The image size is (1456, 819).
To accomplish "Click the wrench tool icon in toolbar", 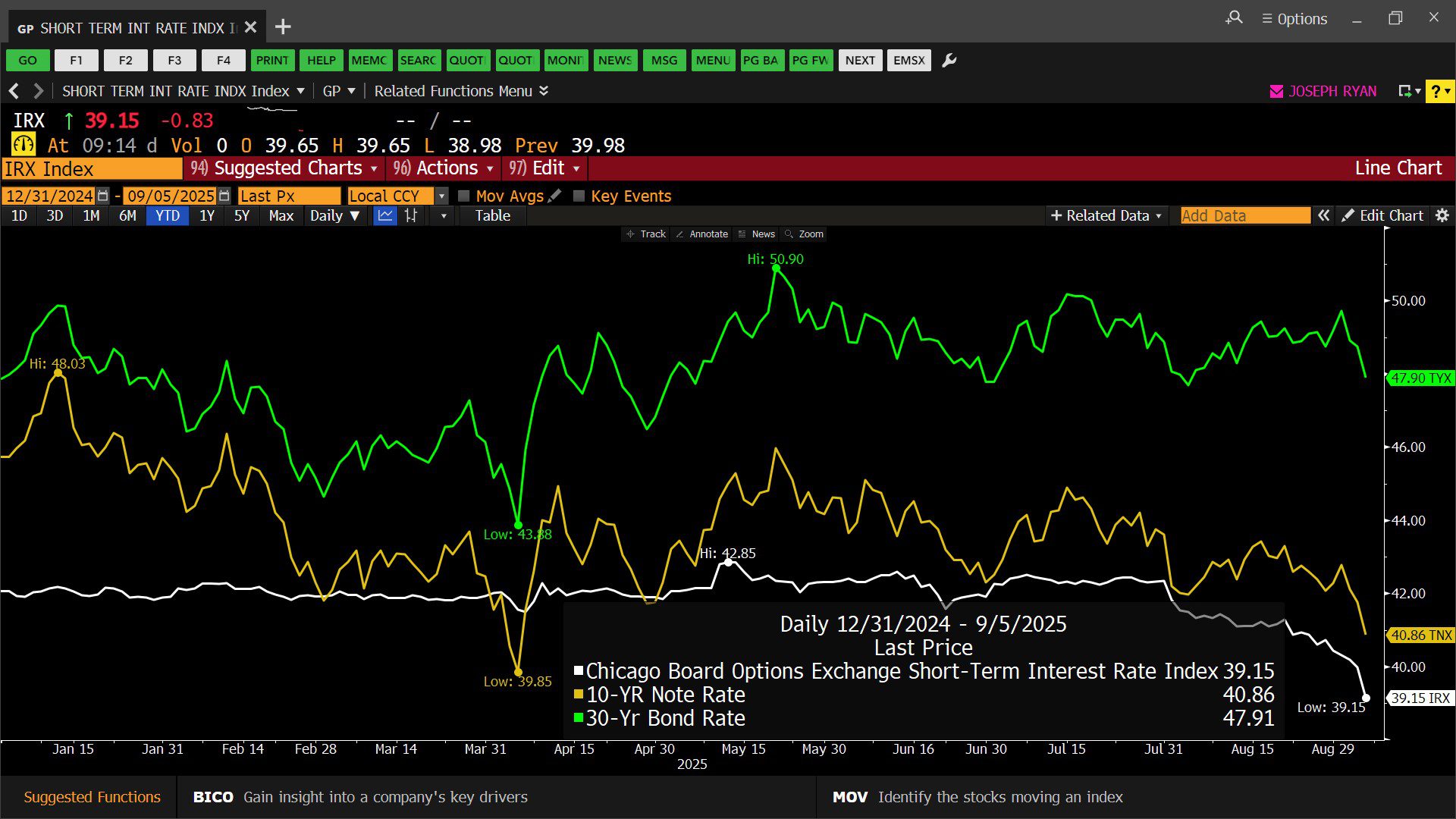I will [949, 61].
